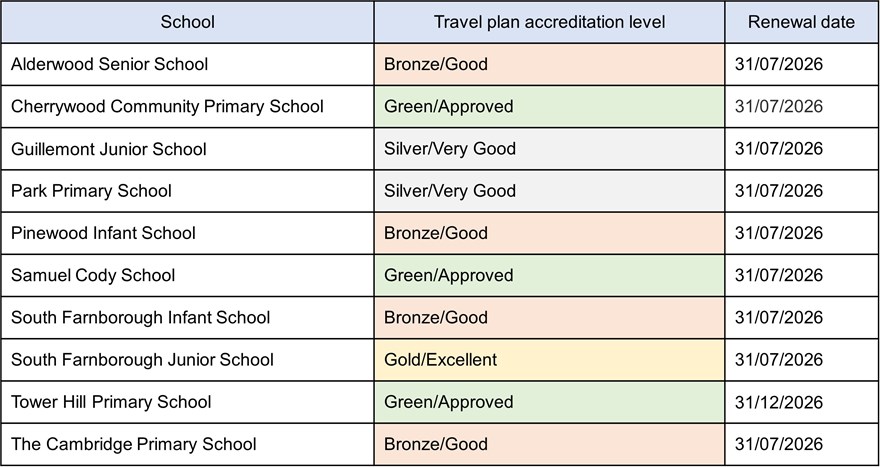Click The Cambridge Primary School name

point(134,444)
